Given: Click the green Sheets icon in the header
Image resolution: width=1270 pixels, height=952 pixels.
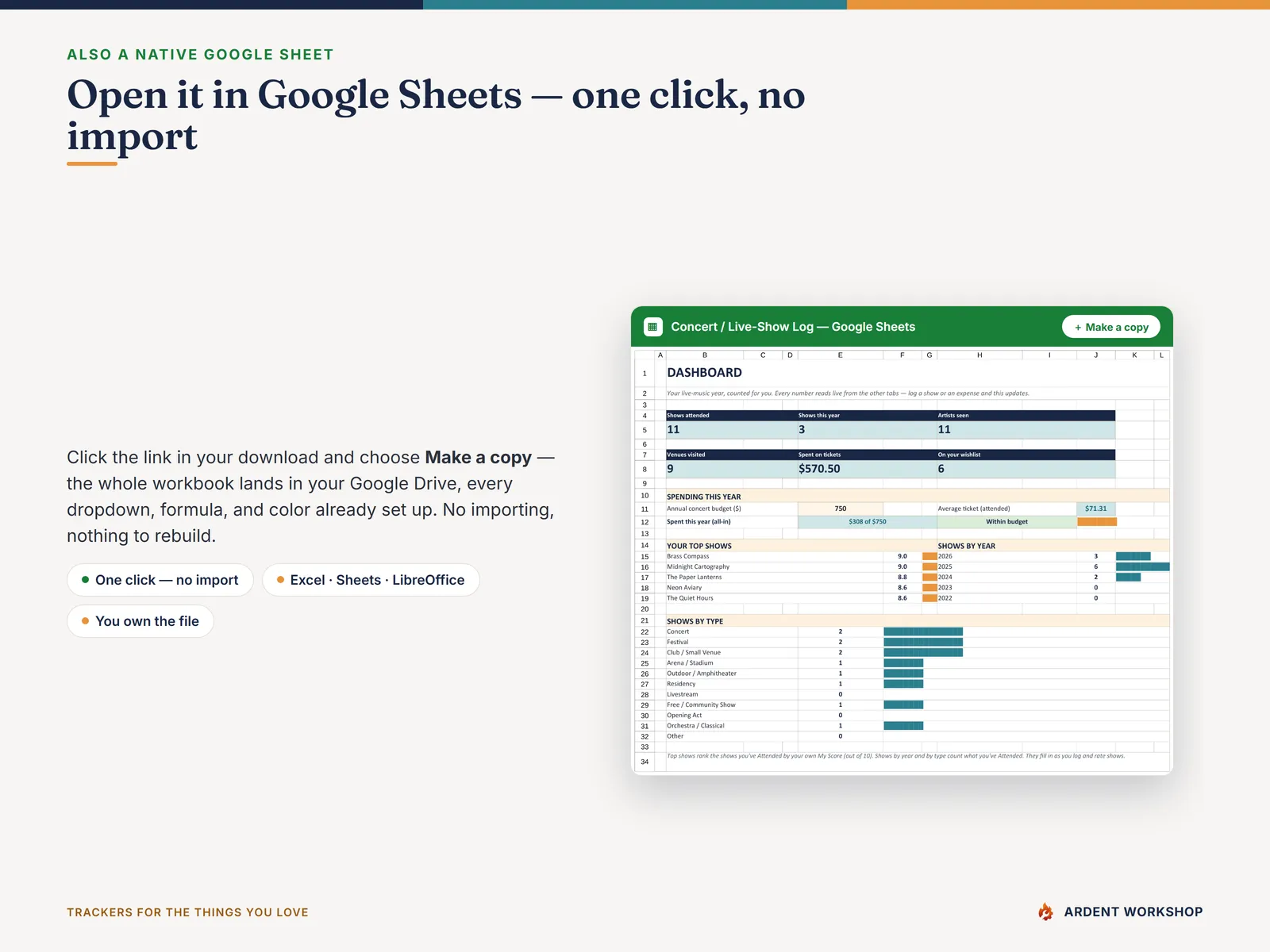Looking at the screenshot, I should click(x=653, y=327).
